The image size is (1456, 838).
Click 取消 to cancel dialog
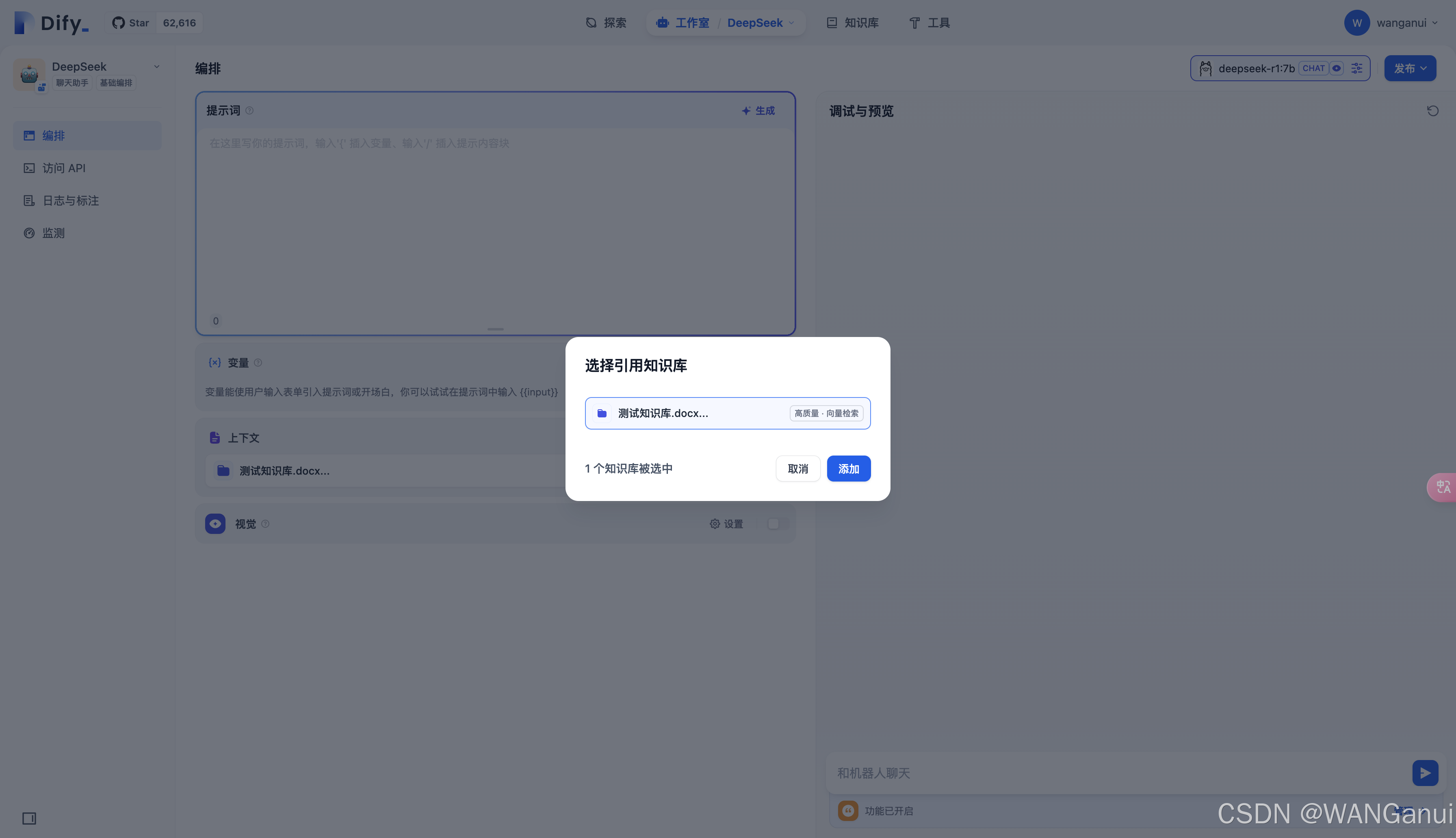[797, 469]
